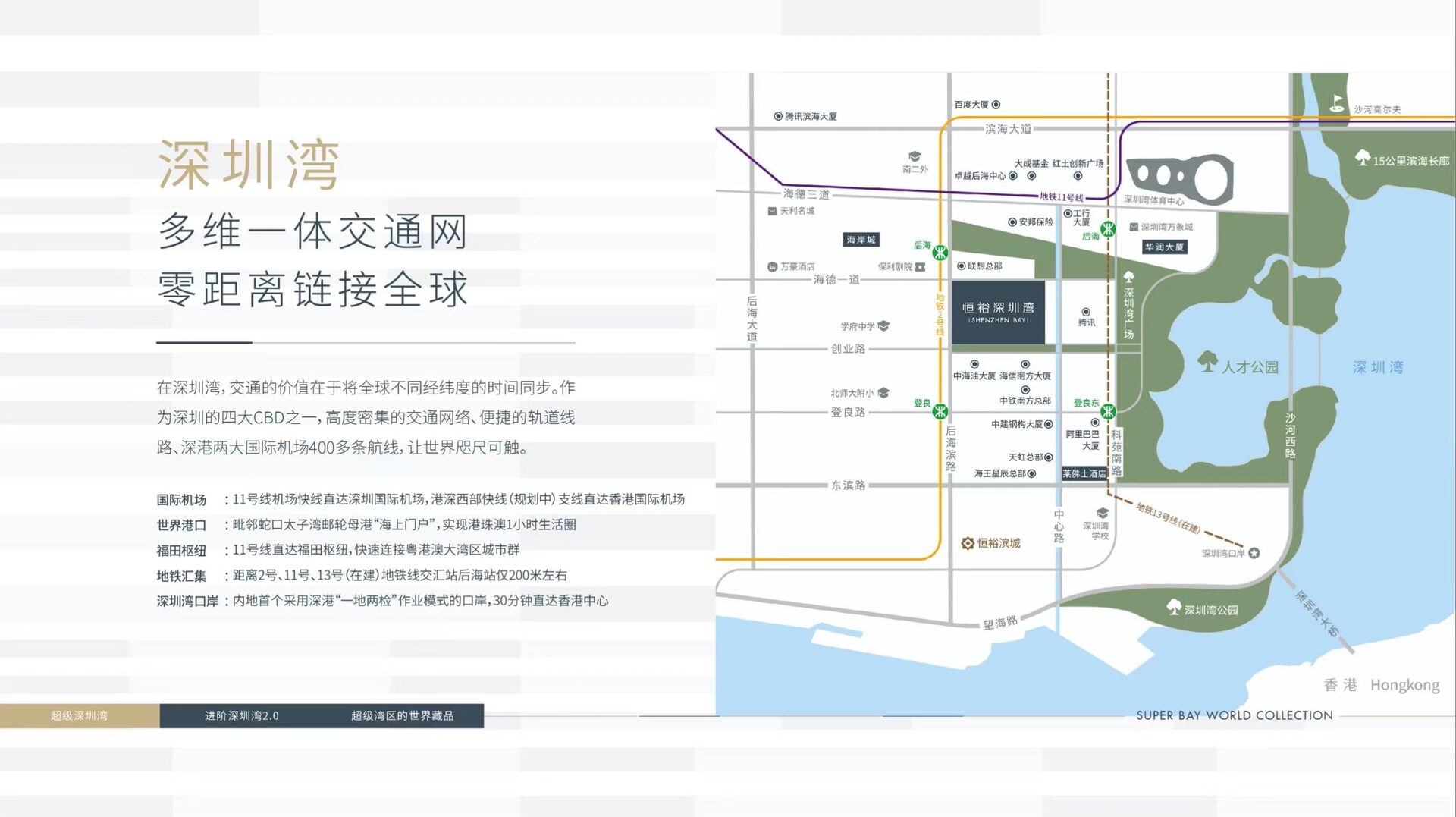Screen dimensions: 1456x817
Task: Click the school icon above 深圳湾学校
Action: pos(1103,514)
